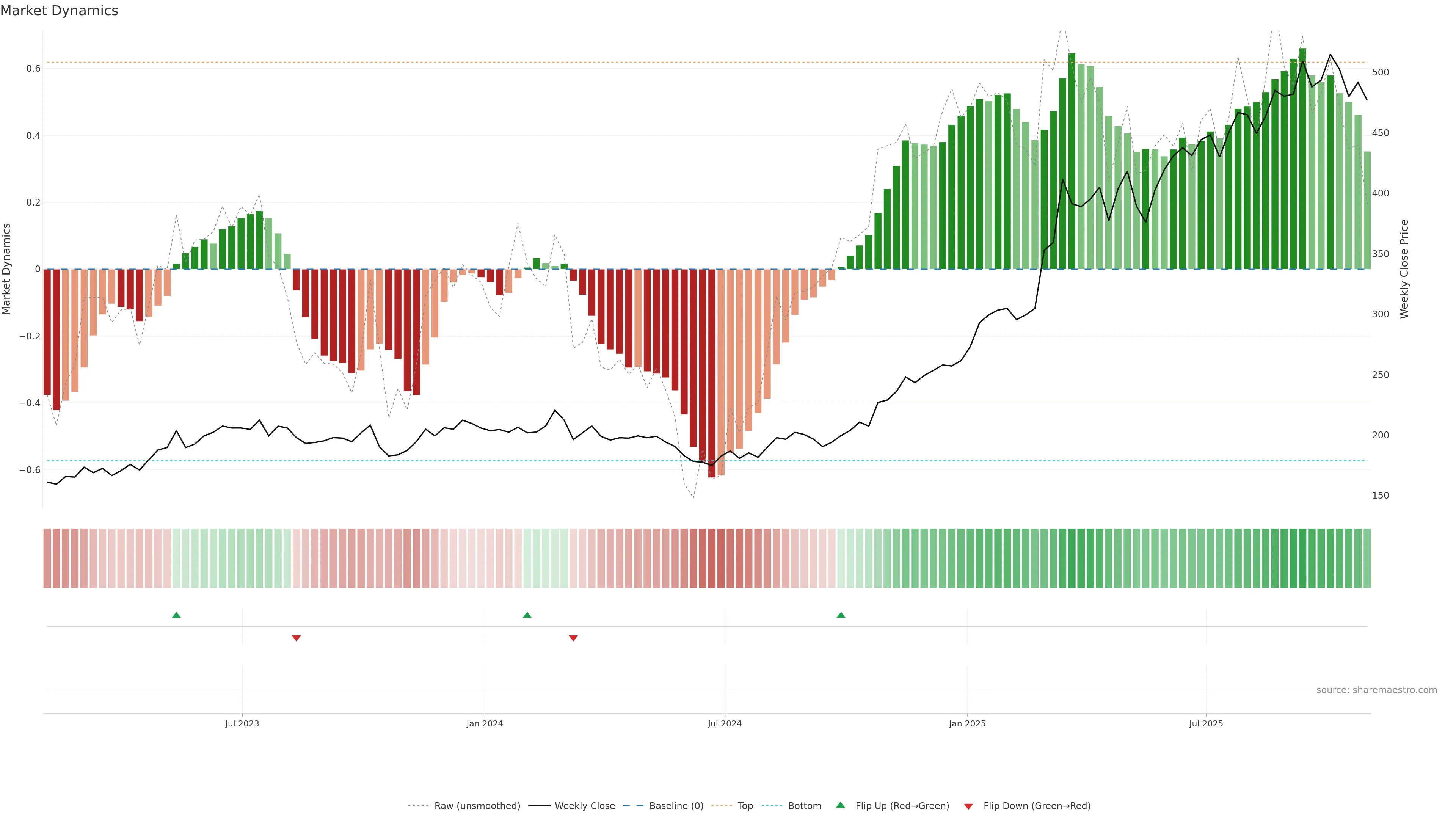The width and height of the screenshot is (1456, 819).
Task: Click the source: sharemaestro.com text
Action: 1376,690
